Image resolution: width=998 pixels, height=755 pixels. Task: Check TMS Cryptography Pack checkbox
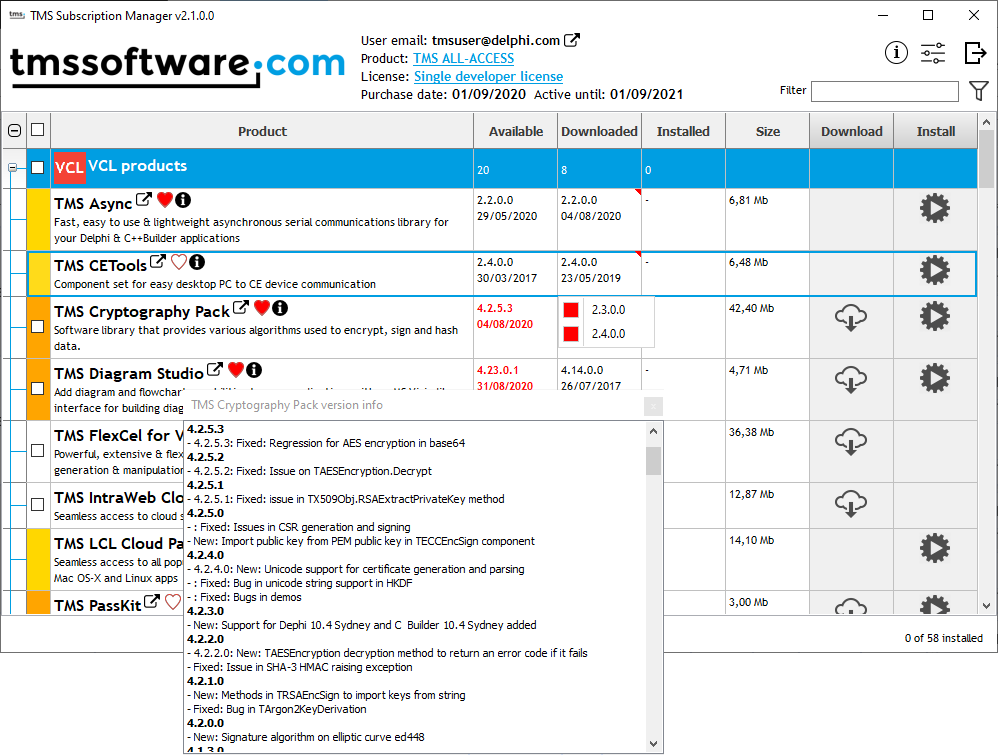pyautogui.click(x=38, y=327)
